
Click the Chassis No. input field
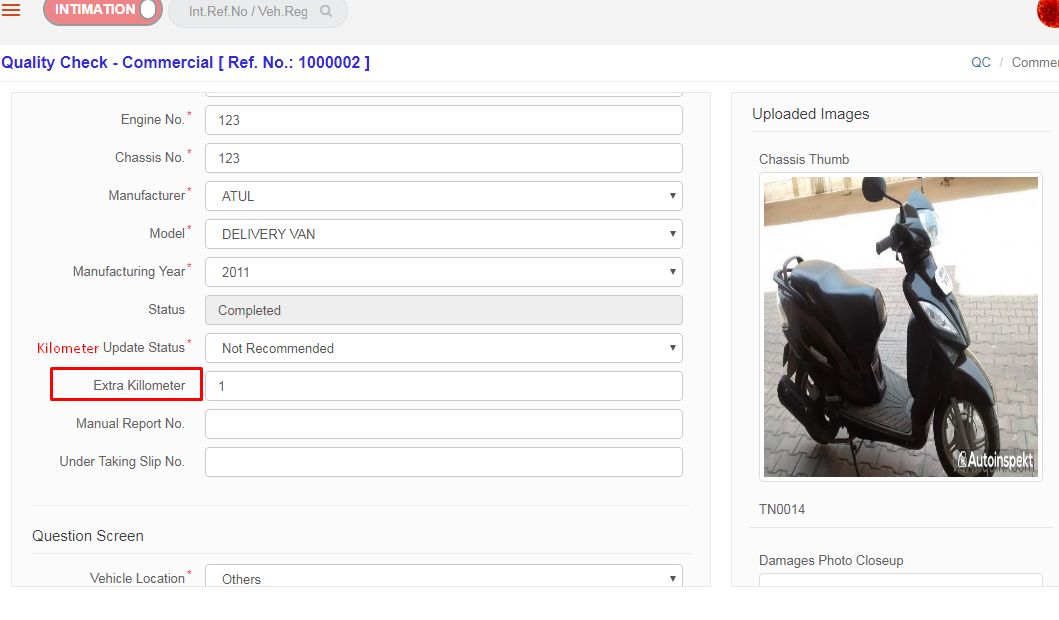443,158
